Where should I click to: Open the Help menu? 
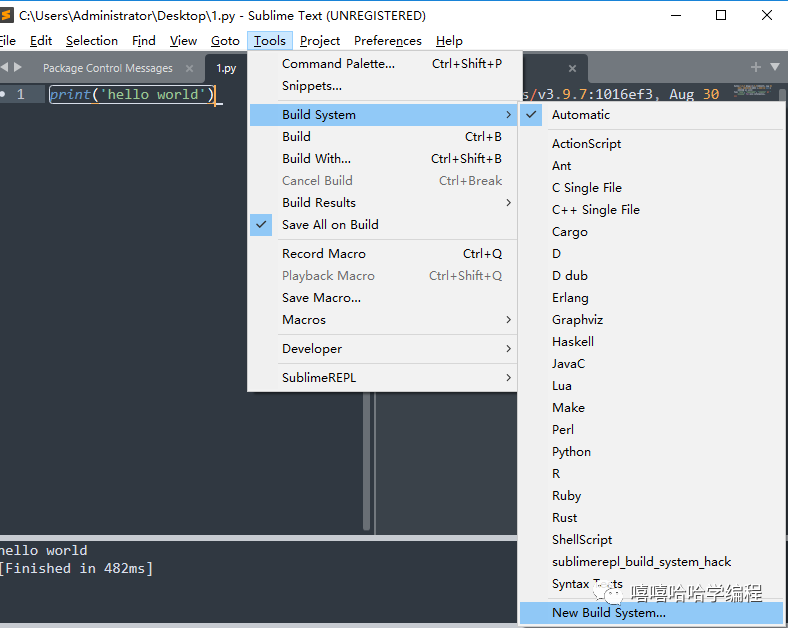[x=449, y=41]
